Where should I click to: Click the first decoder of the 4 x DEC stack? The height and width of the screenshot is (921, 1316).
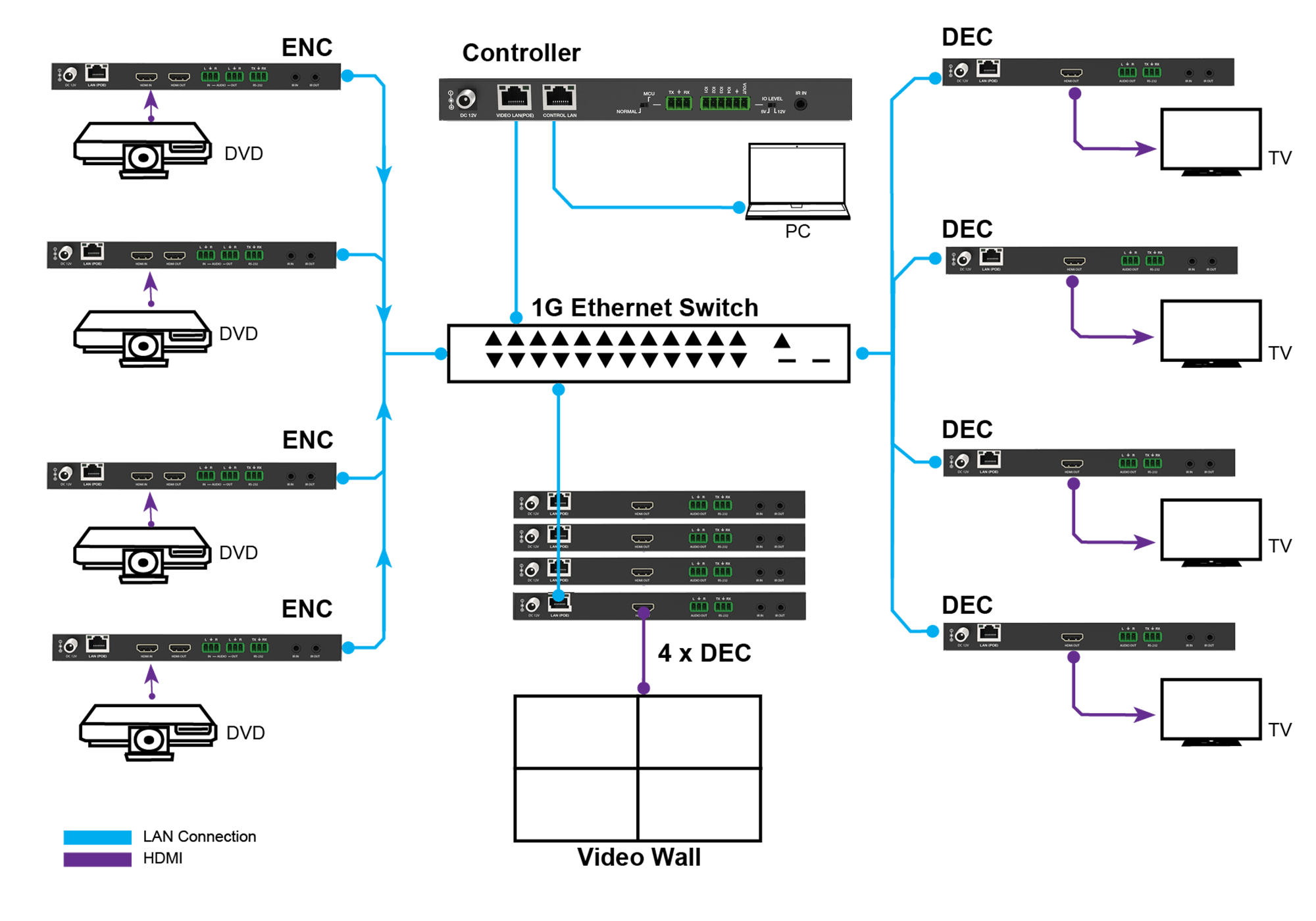(x=659, y=505)
